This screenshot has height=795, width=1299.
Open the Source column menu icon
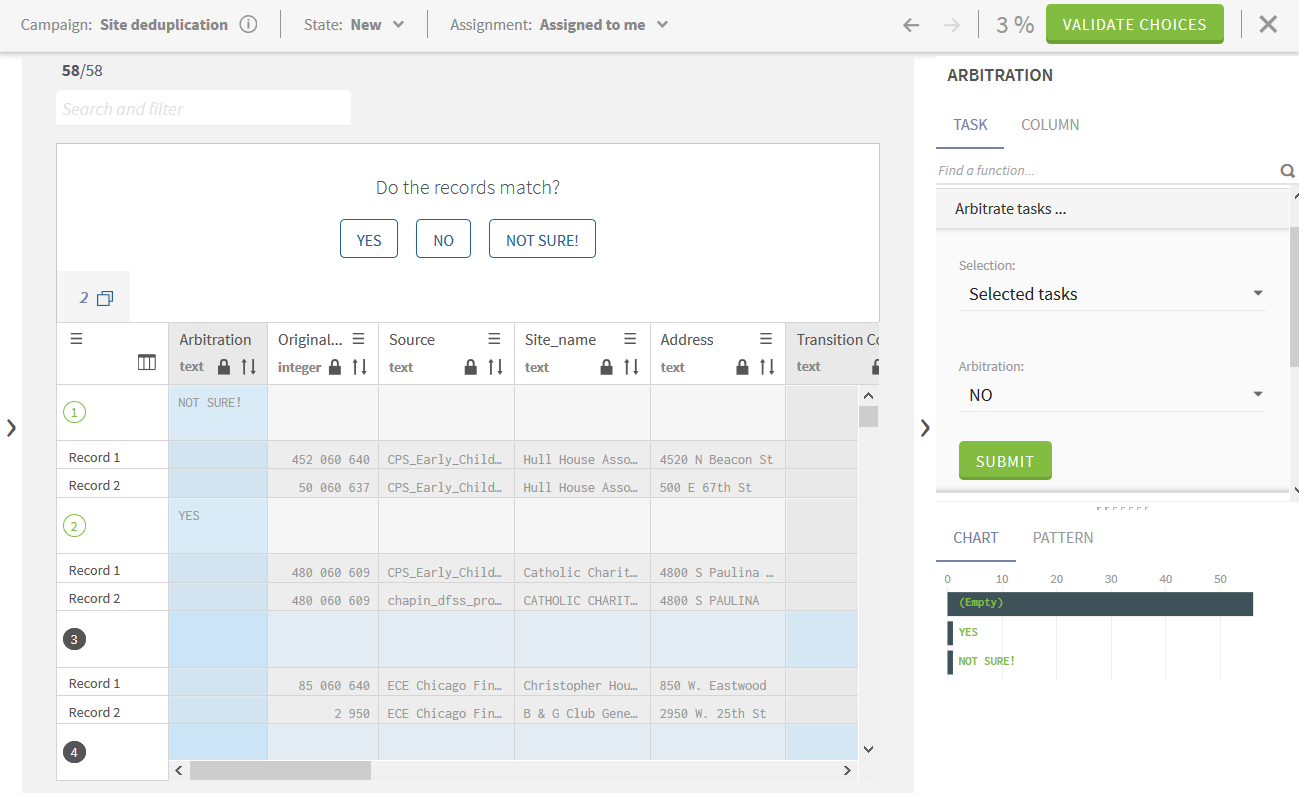494,340
